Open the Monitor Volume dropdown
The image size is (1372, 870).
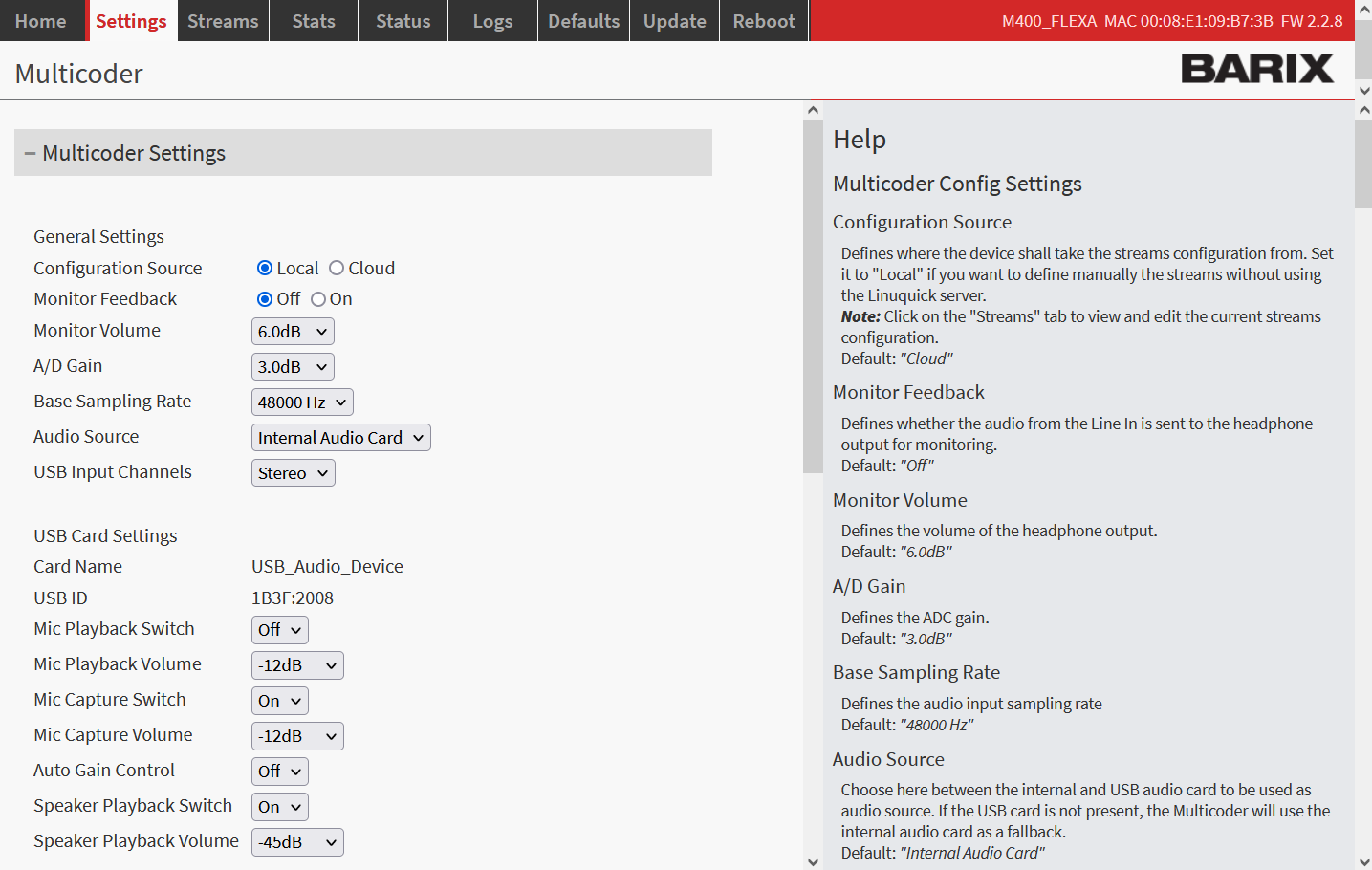pyautogui.click(x=293, y=332)
